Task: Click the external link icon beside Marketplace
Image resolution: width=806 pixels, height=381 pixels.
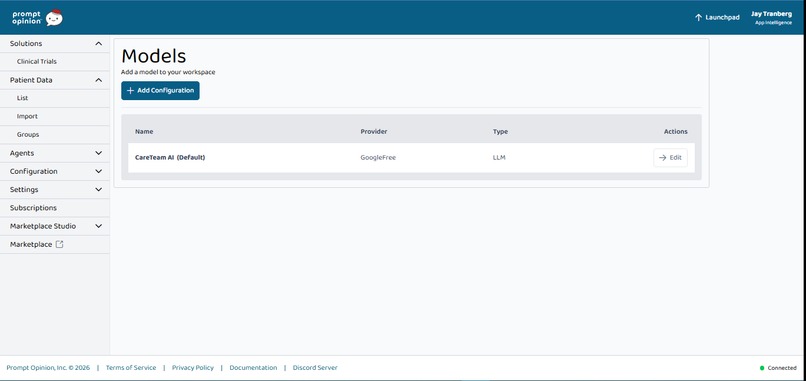Action: [x=59, y=244]
